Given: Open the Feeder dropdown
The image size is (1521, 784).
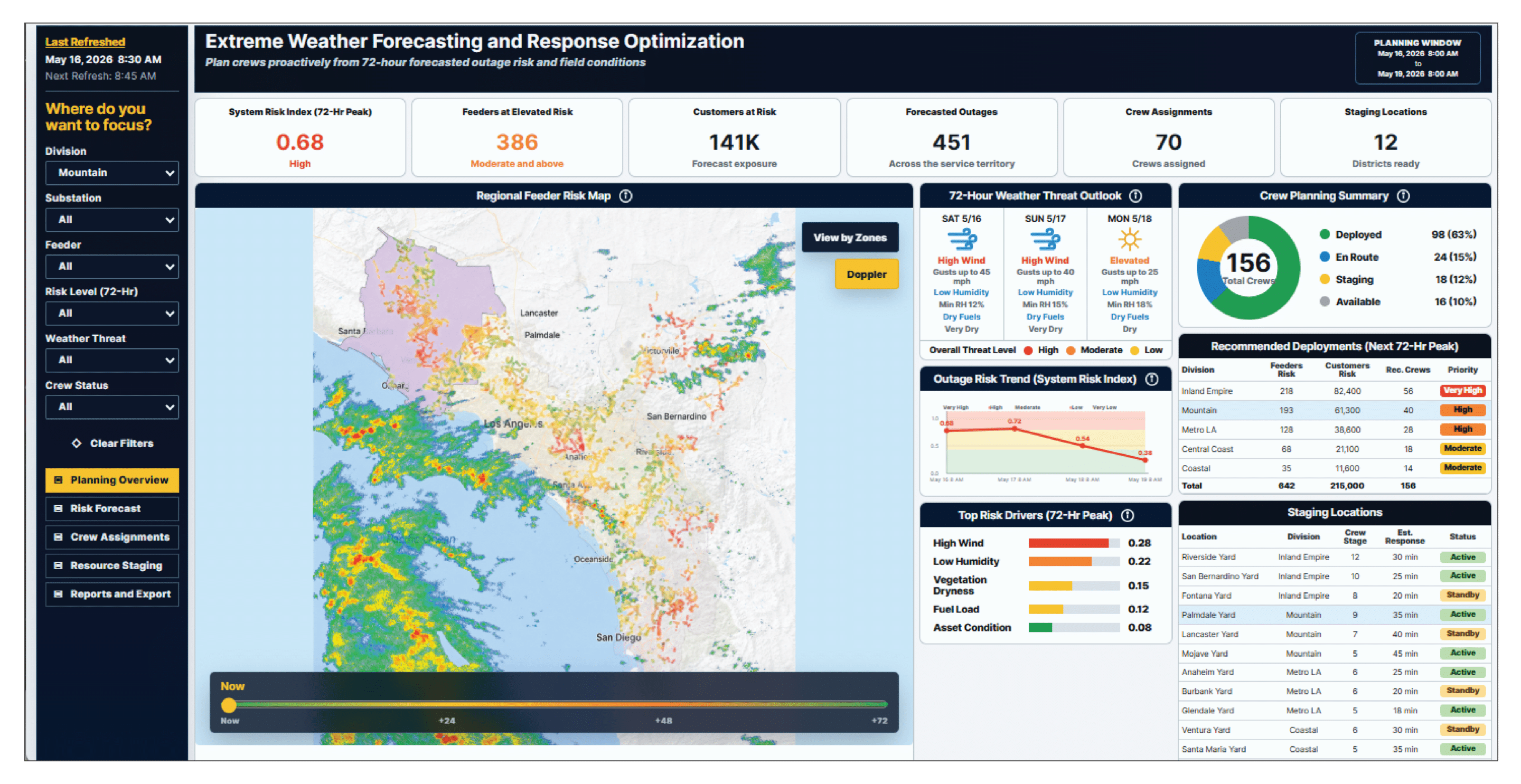Looking at the screenshot, I should pyautogui.click(x=112, y=266).
